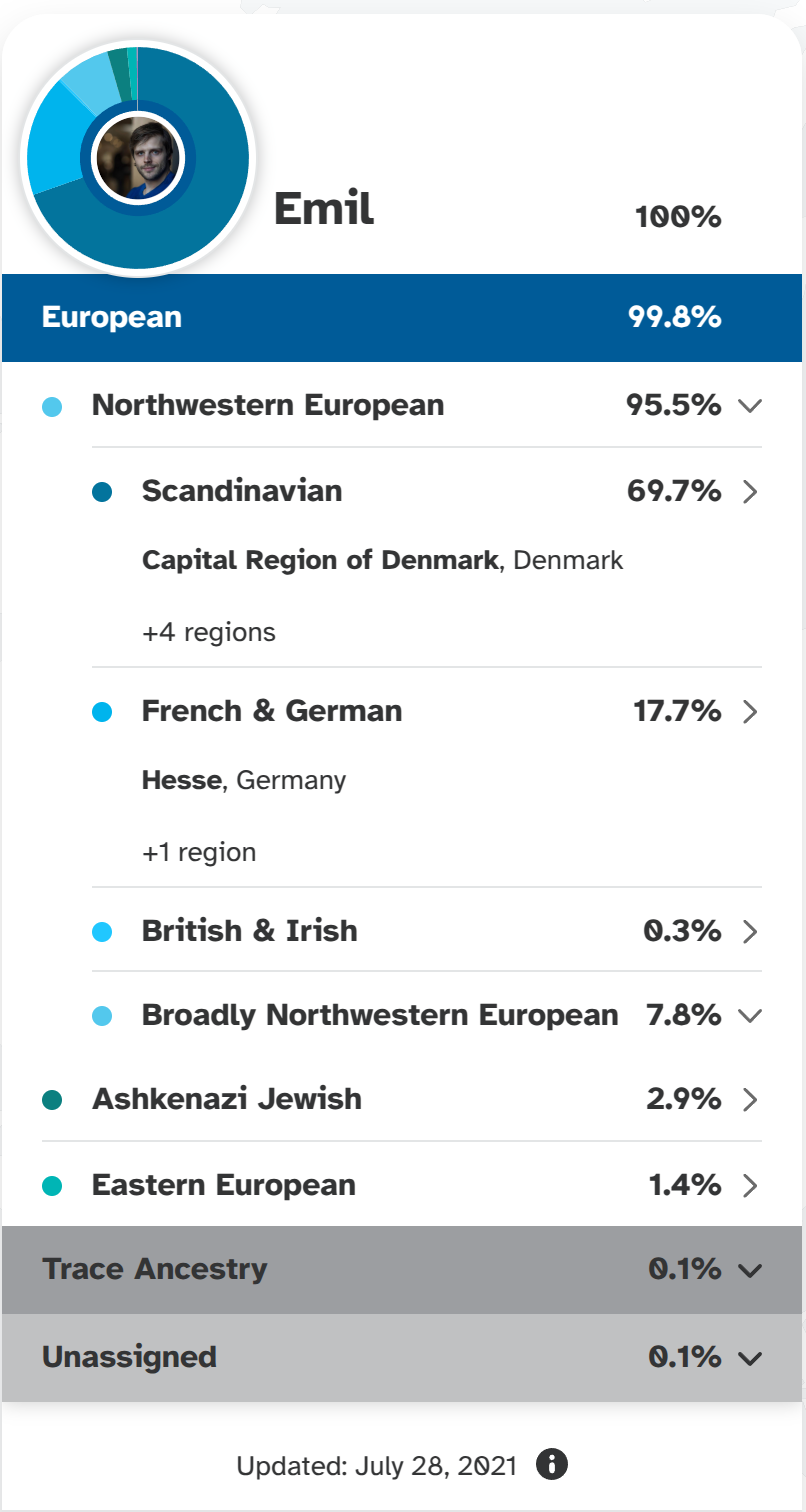Click Emil's profile photo in the chart
The height and width of the screenshot is (1512, 806).
137,158
